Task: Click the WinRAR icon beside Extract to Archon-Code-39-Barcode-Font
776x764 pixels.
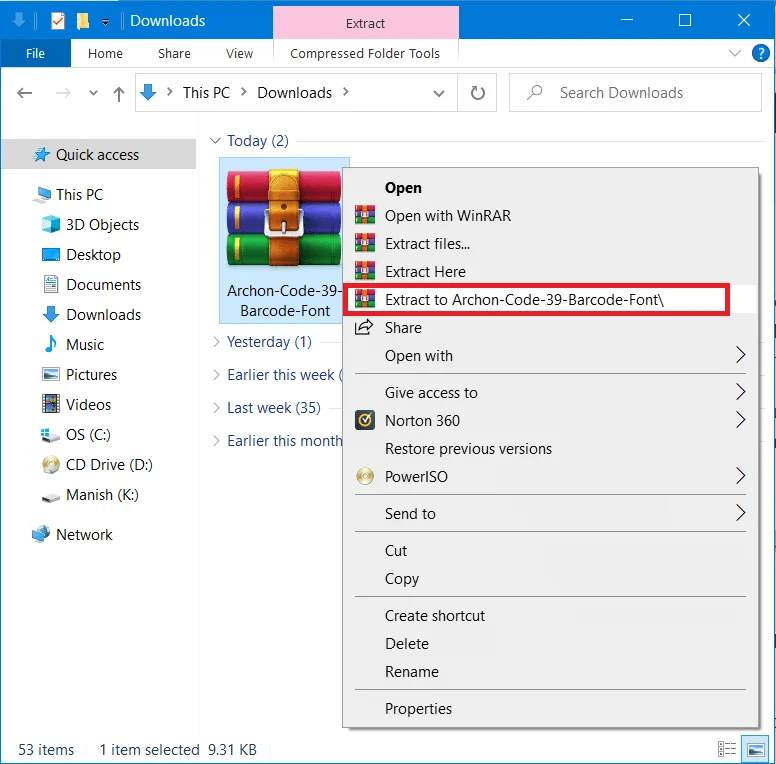Action: 365,299
